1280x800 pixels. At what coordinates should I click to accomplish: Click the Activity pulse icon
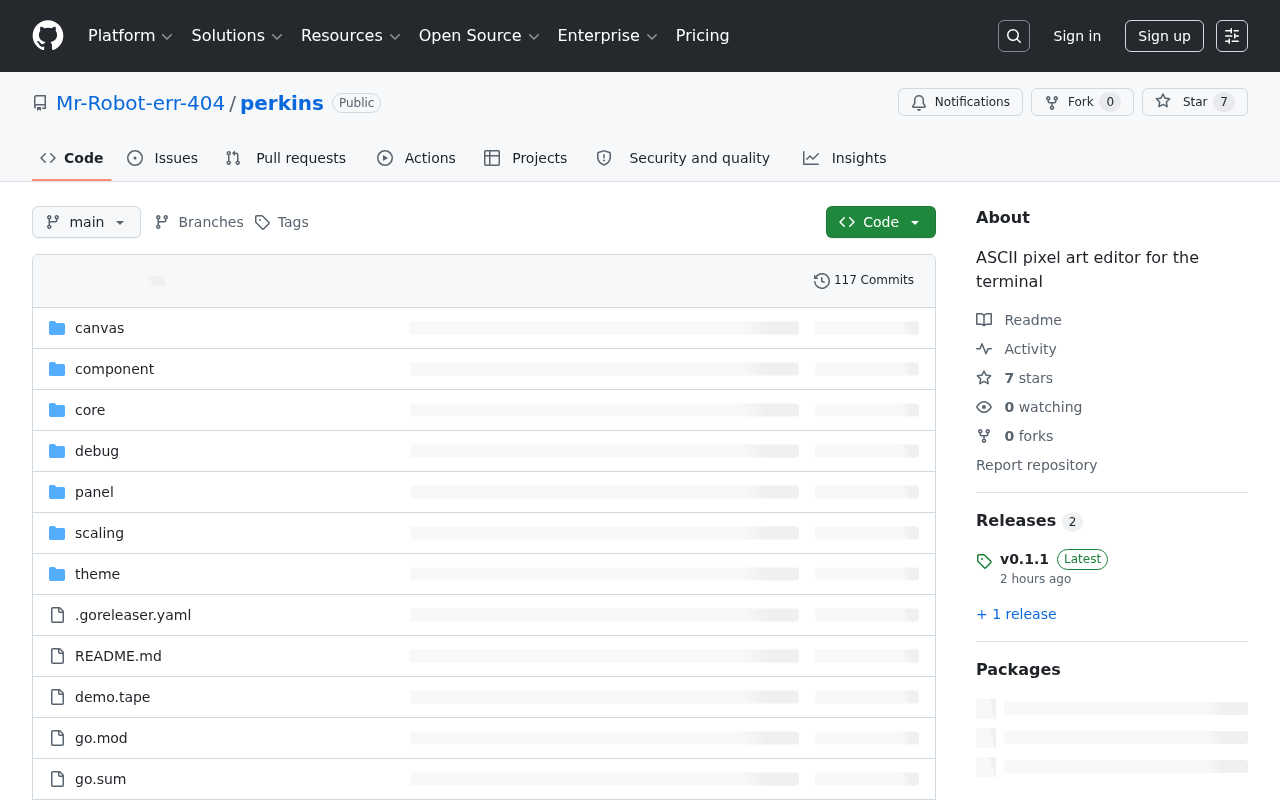tap(984, 349)
